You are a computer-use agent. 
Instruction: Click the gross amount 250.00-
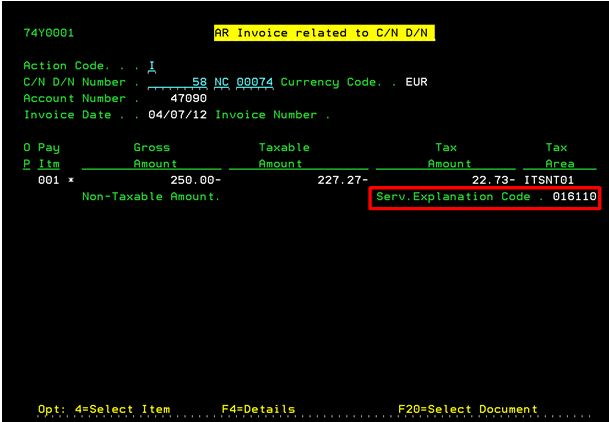(196, 180)
